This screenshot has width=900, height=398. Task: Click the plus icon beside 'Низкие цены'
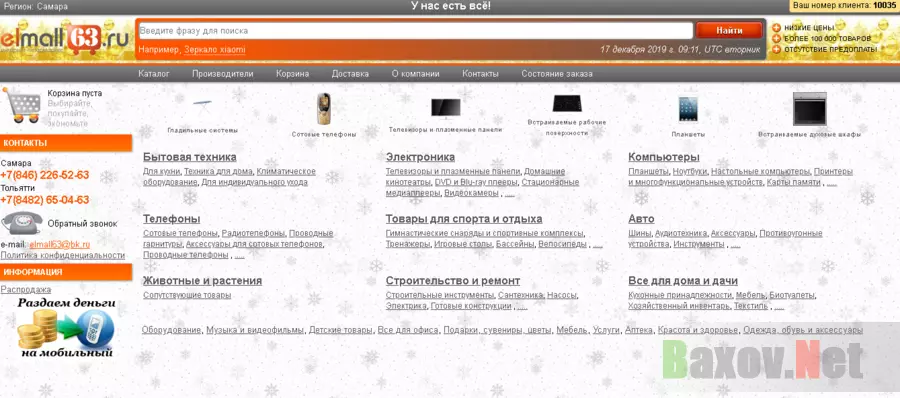(x=777, y=28)
